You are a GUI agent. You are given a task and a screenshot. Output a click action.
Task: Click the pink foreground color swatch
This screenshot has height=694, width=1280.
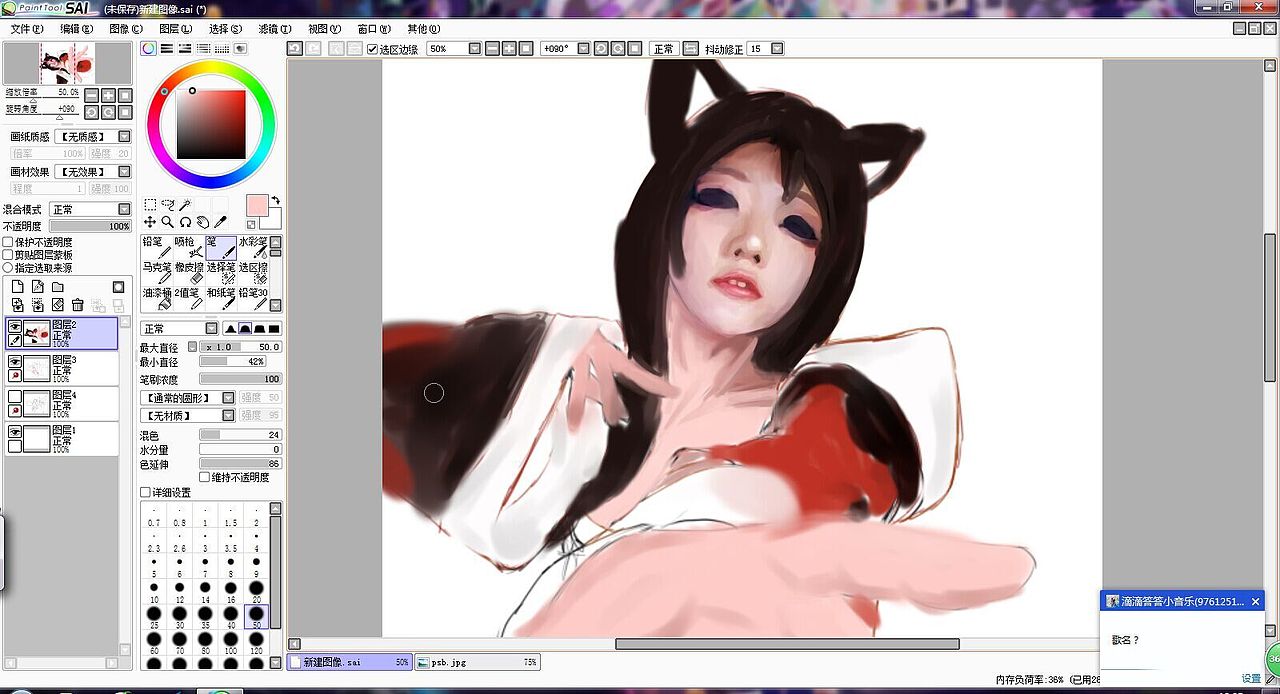[258, 205]
